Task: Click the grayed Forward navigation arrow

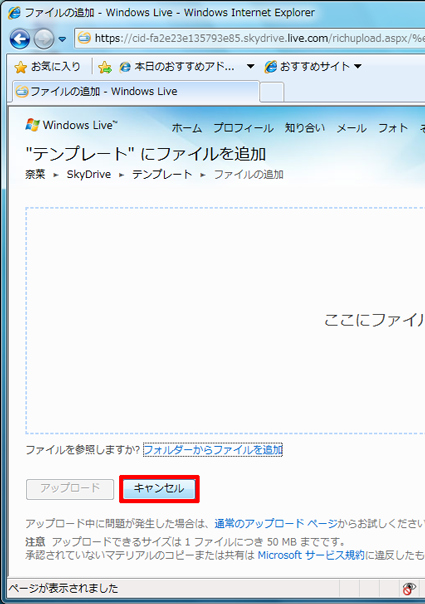Action: point(44,39)
